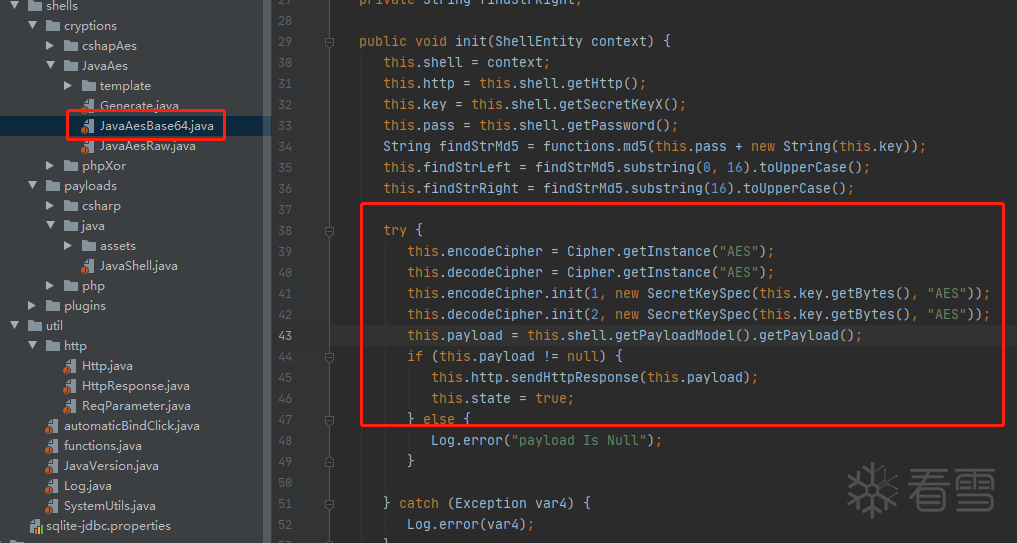
Task: Click the JavaAesRaw.java file icon
Action: [88, 147]
